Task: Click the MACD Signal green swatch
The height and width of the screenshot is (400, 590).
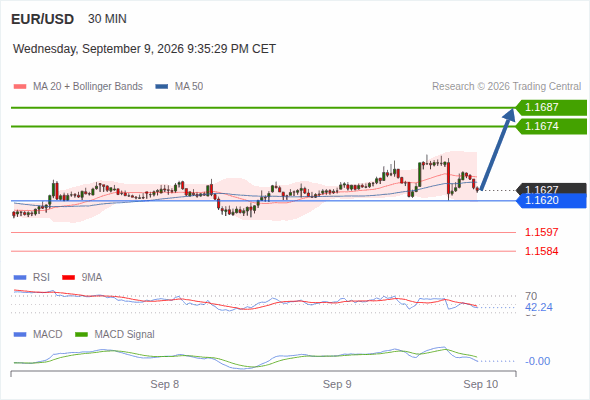Action: point(81,335)
